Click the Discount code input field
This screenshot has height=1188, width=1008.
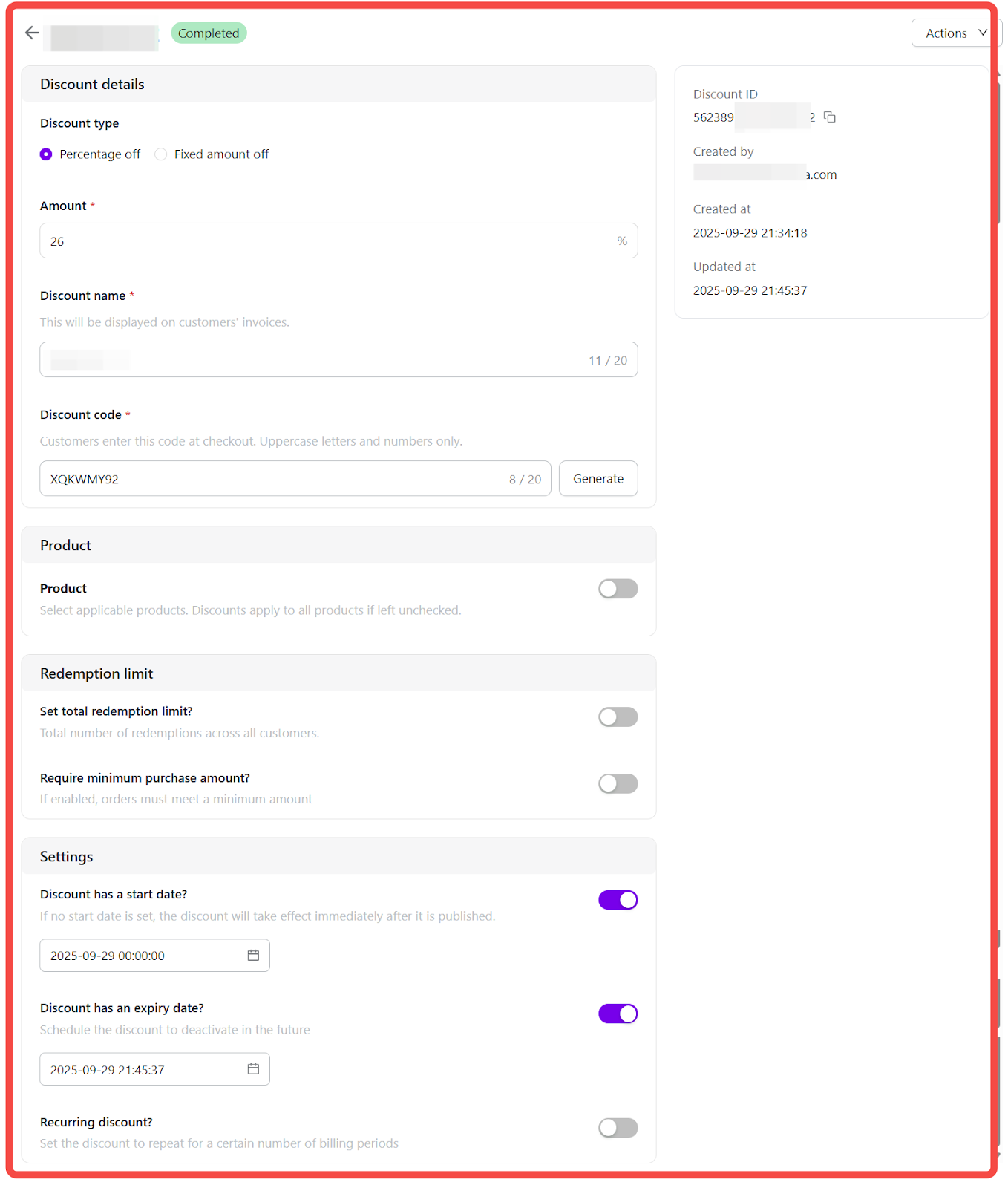click(275, 479)
